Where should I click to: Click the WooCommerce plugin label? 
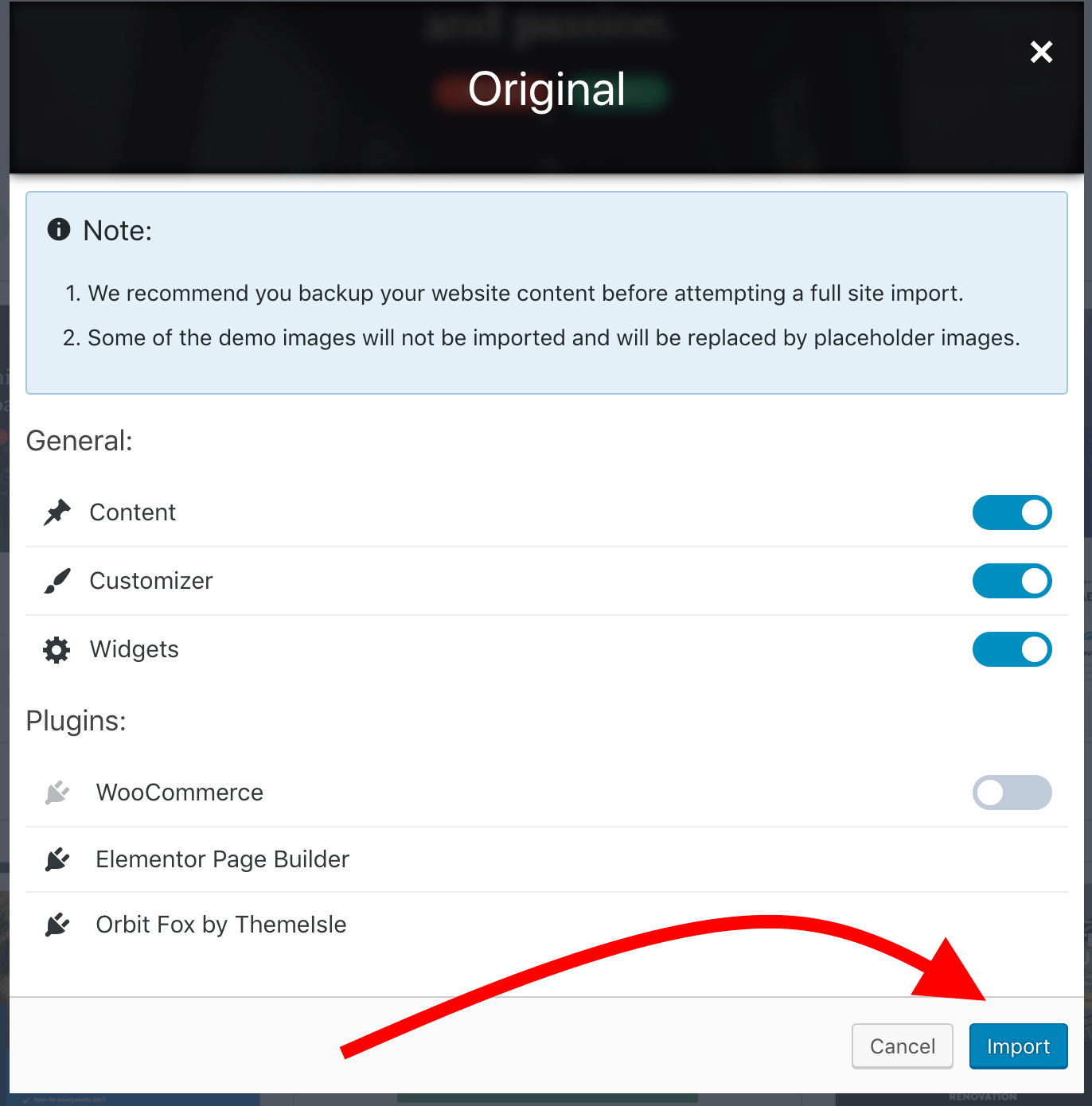click(179, 793)
